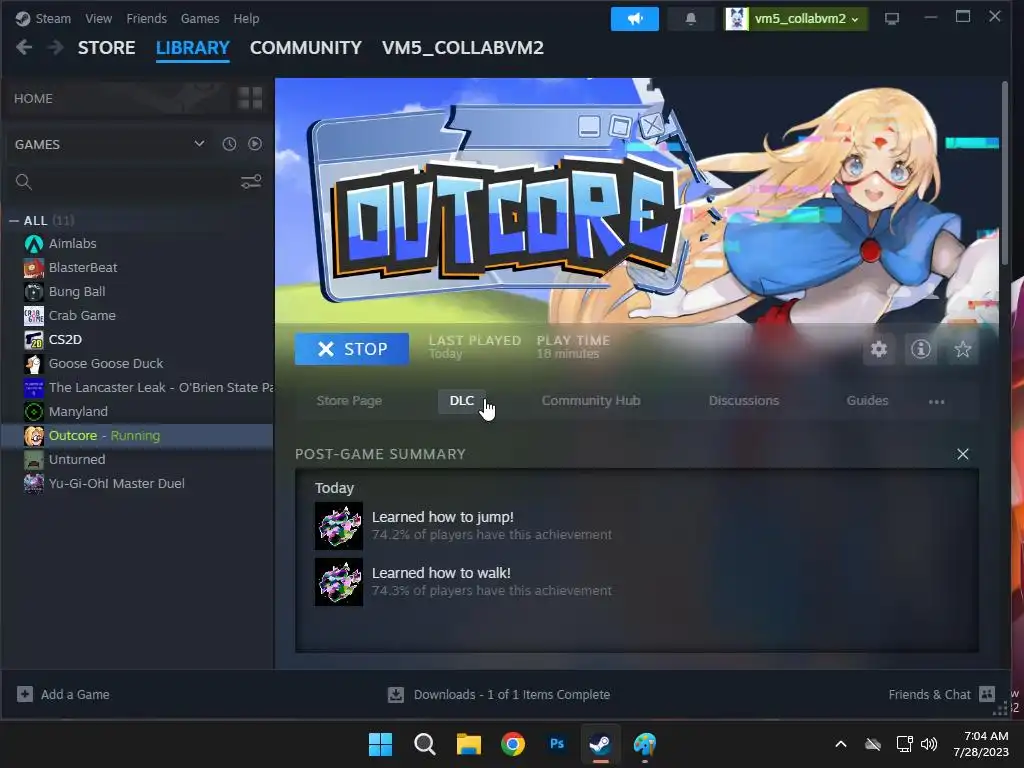Click the announcements megaphone button
The height and width of the screenshot is (768, 1024).
pyautogui.click(x=634, y=19)
